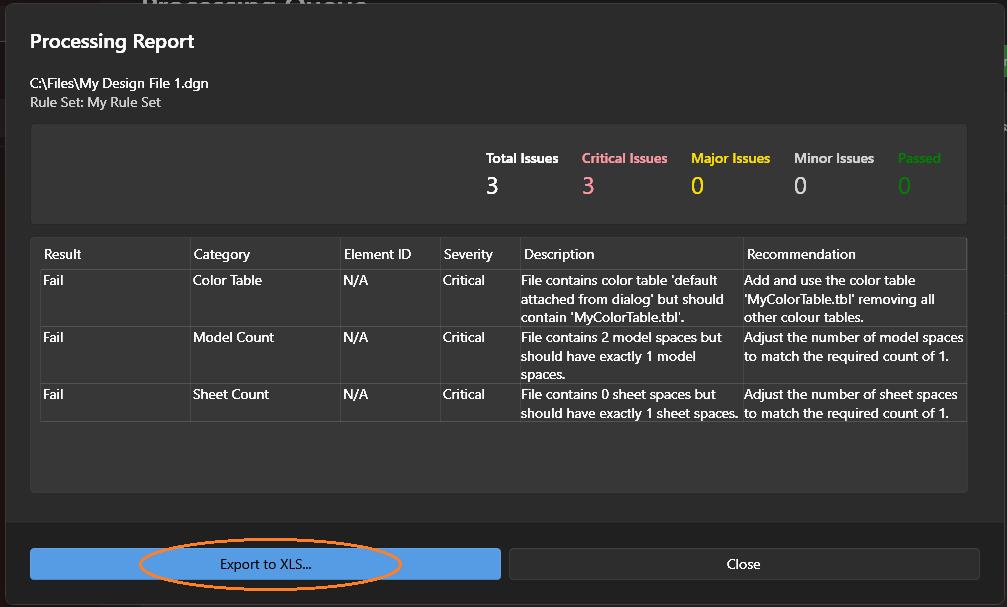Click the Recommendation column header
The height and width of the screenshot is (607, 1007).
[801, 254]
